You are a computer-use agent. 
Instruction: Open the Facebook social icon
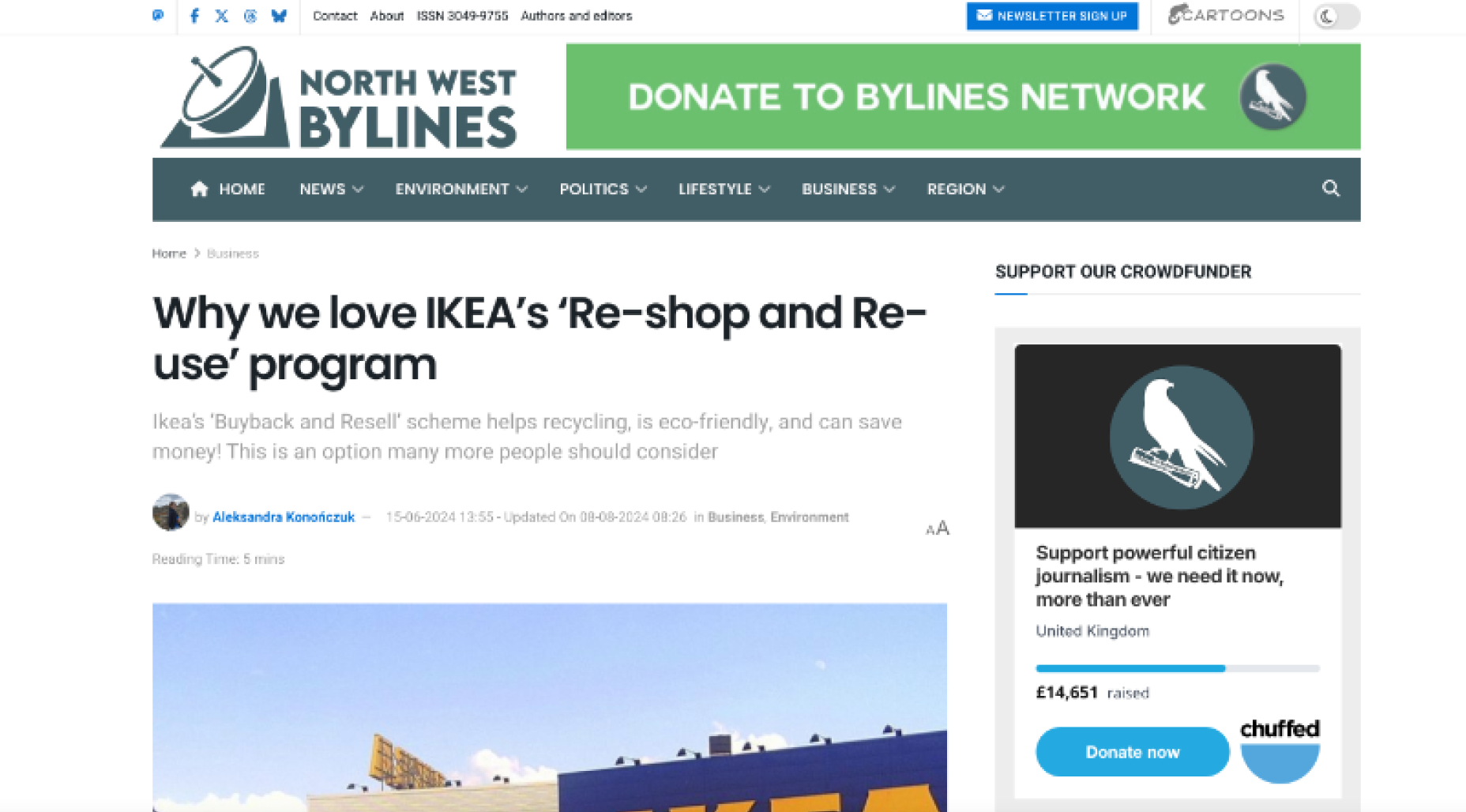coord(194,16)
